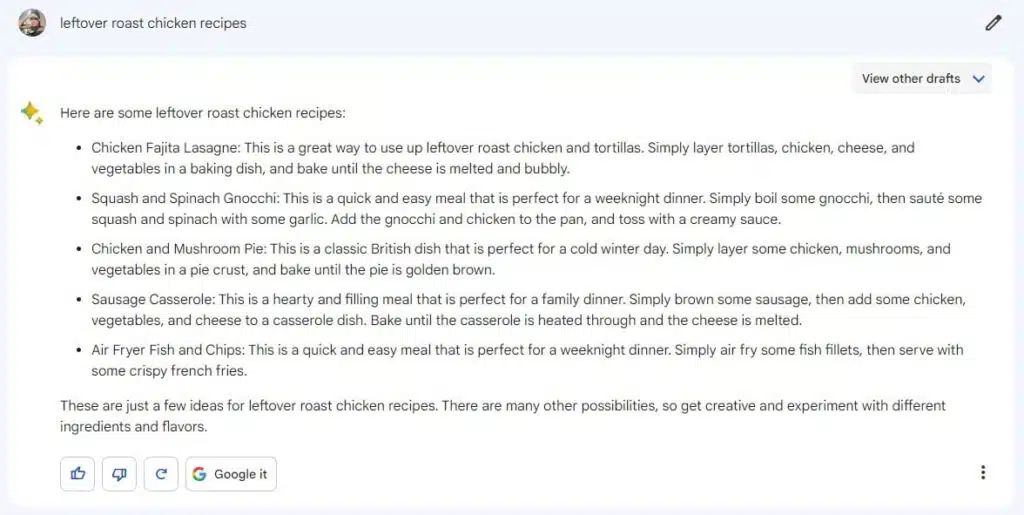Click the user profile avatar
This screenshot has width=1024, height=515.
[32, 23]
